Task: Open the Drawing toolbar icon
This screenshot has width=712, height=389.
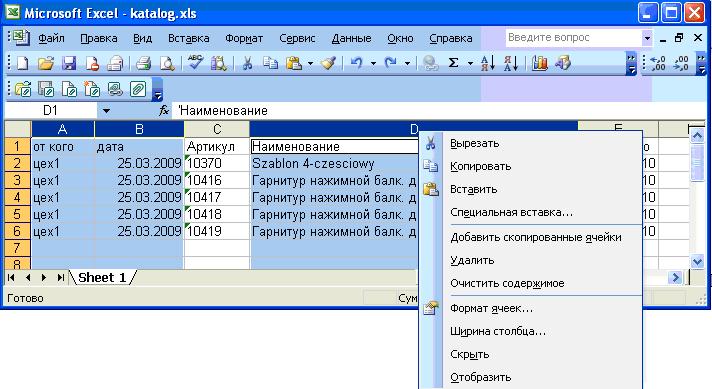Action: 563,63
